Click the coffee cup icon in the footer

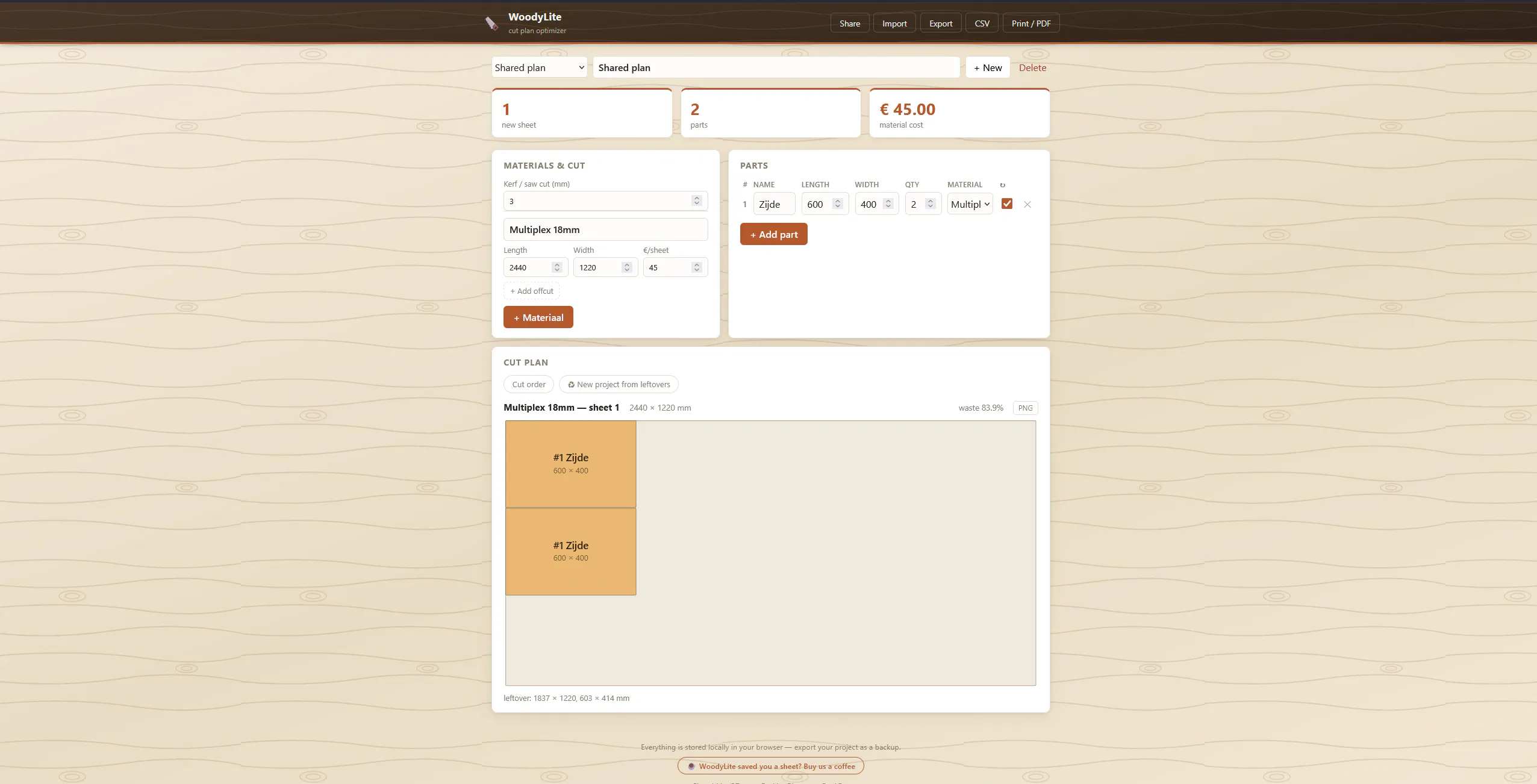(691, 767)
